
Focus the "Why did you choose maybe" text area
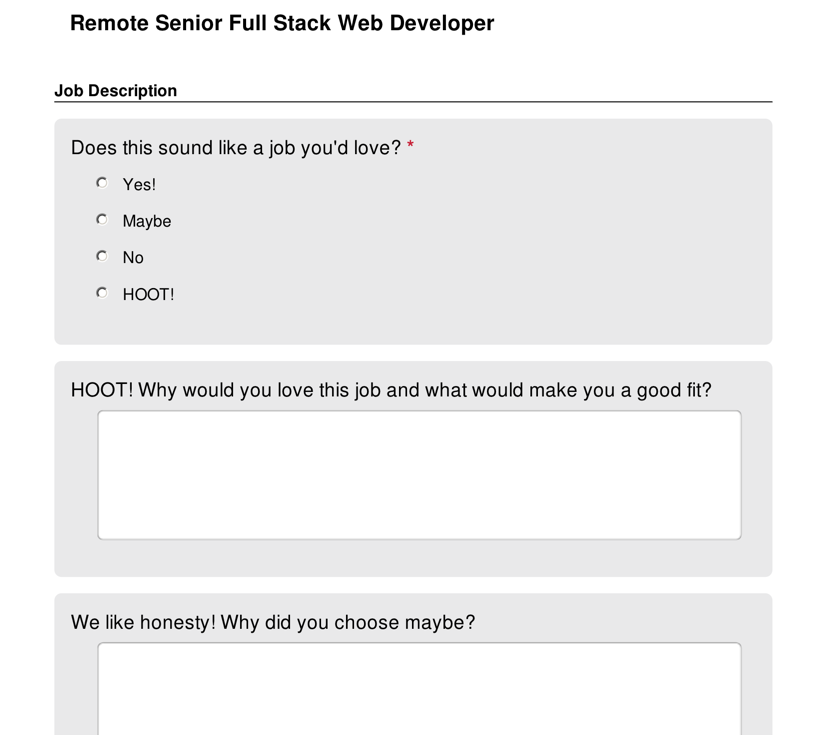pos(419,689)
